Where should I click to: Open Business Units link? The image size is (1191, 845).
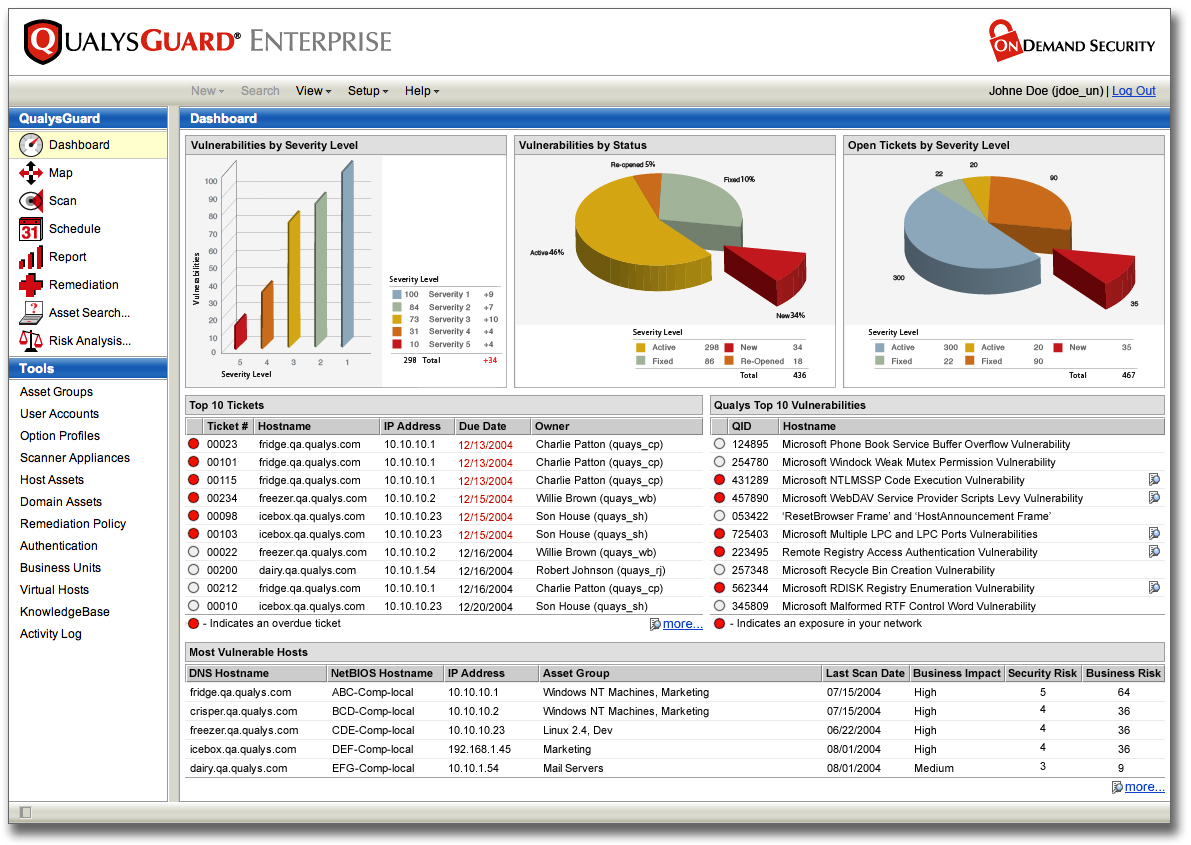point(60,568)
